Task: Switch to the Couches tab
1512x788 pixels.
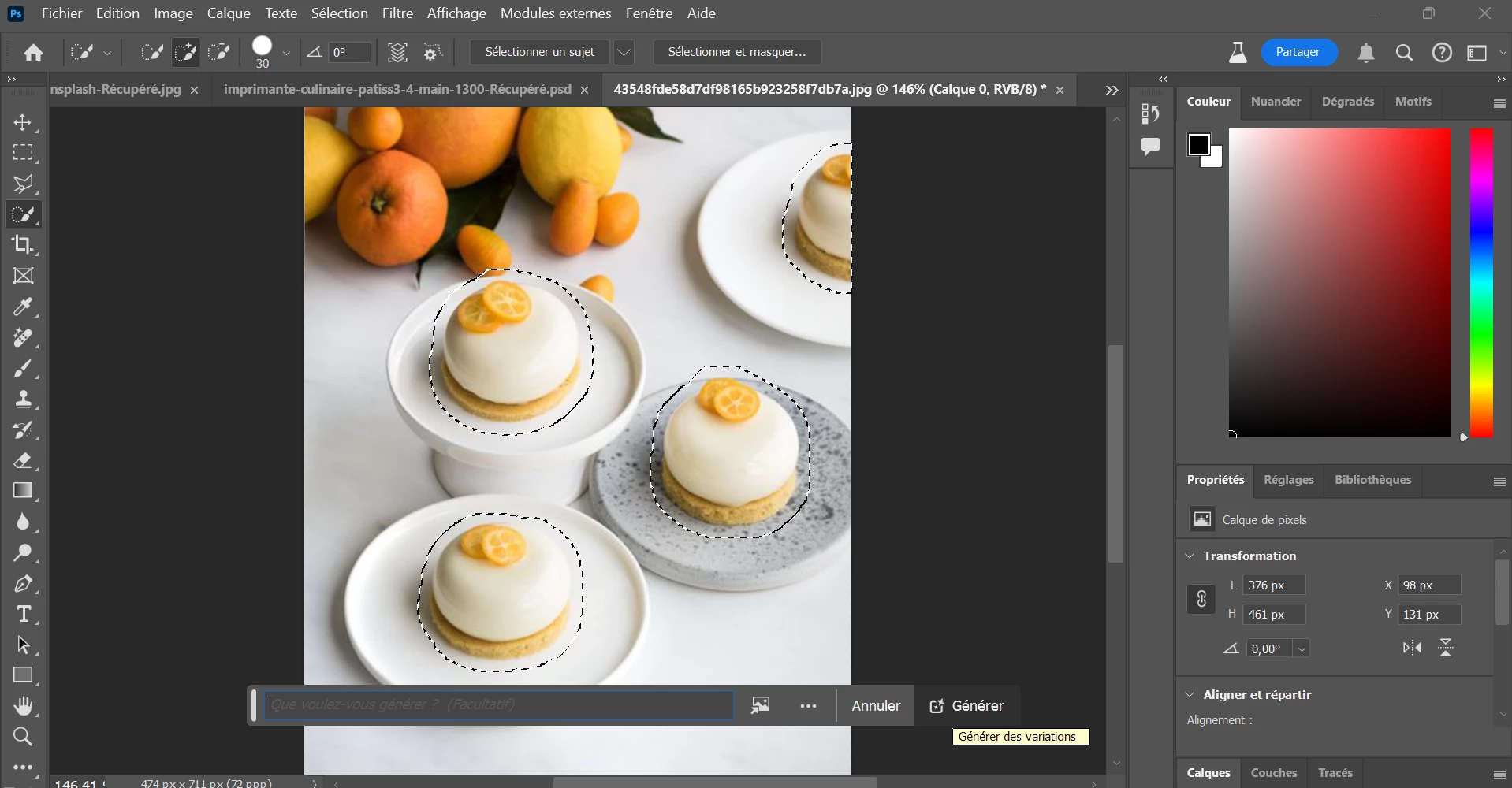Action: [1274, 773]
